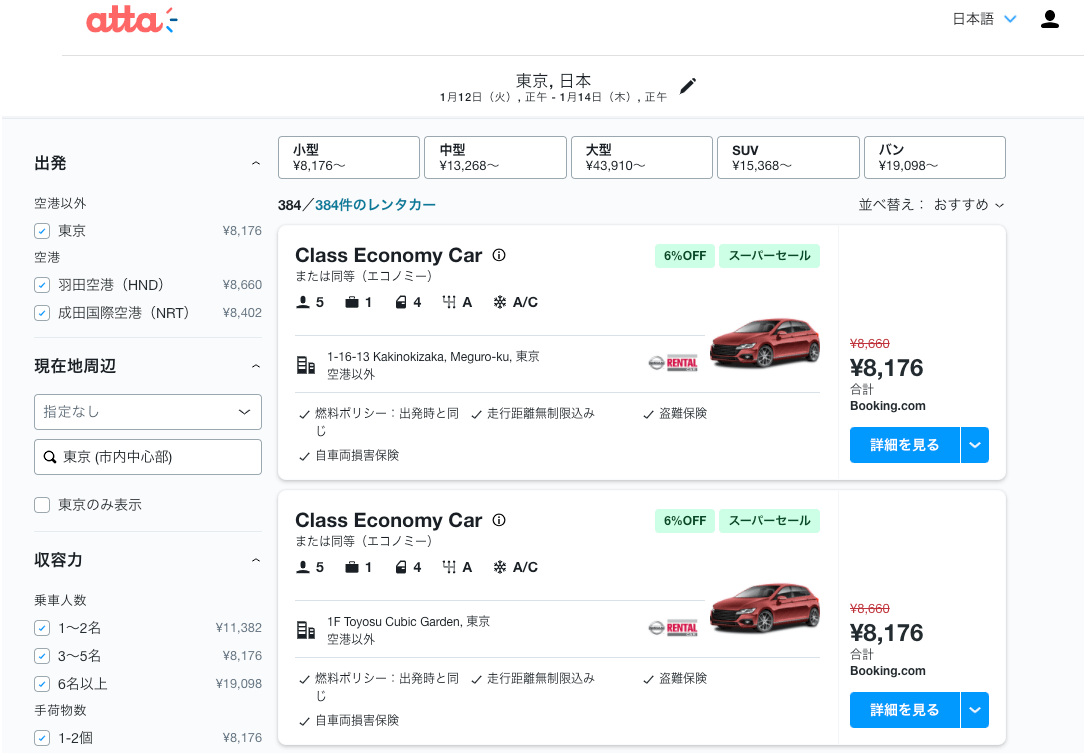Click the user account icon at top right
The height and width of the screenshot is (753, 1084).
coord(1049,18)
